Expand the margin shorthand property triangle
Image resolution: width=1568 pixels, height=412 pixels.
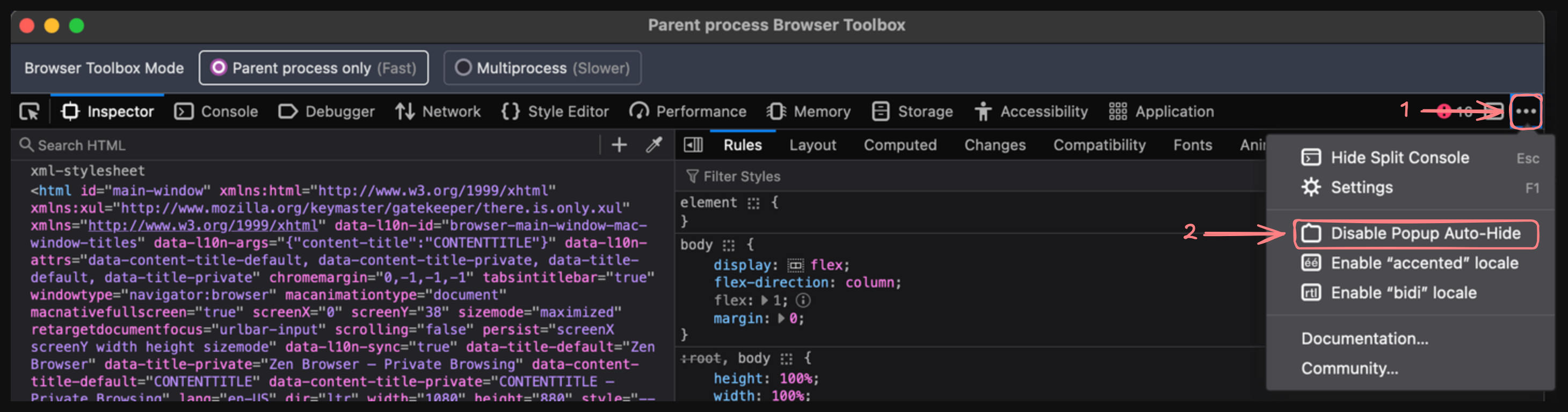pyautogui.click(x=781, y=319)
